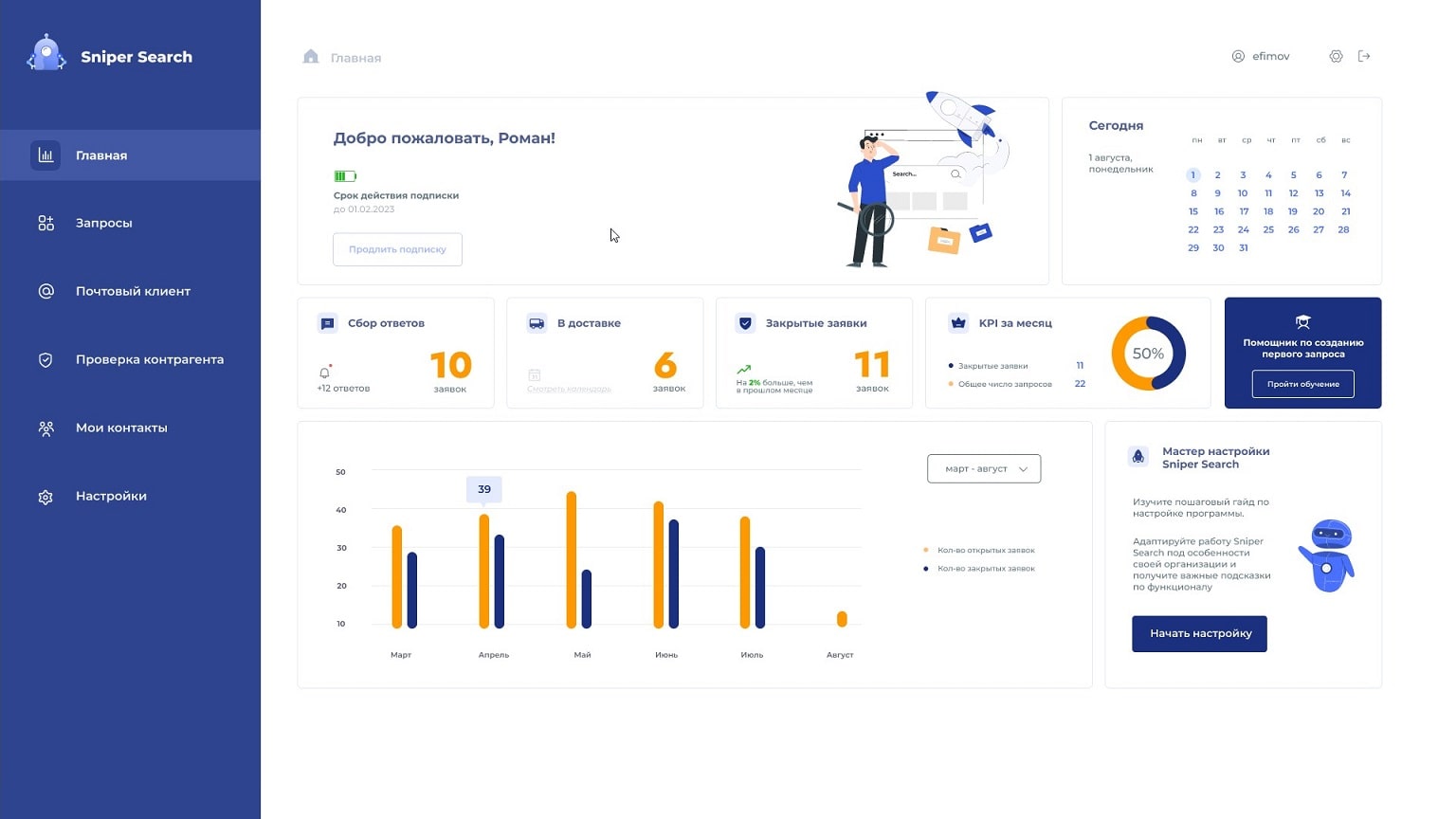Screen dimensions: 1456x819
Task: Click the 10 заявок count
Action: [x=450, y=365]
